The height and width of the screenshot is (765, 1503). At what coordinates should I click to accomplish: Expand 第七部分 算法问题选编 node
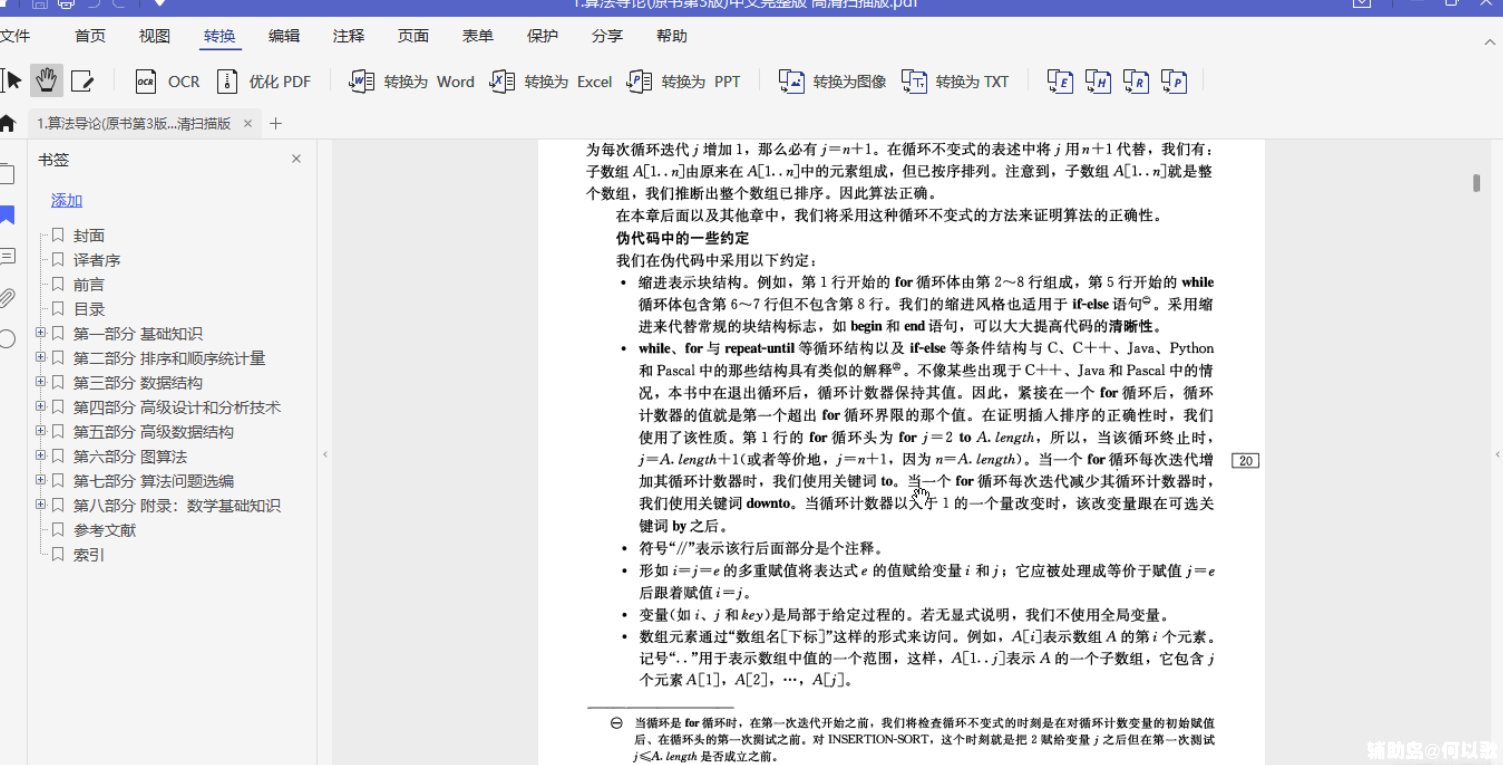(40, 480)
